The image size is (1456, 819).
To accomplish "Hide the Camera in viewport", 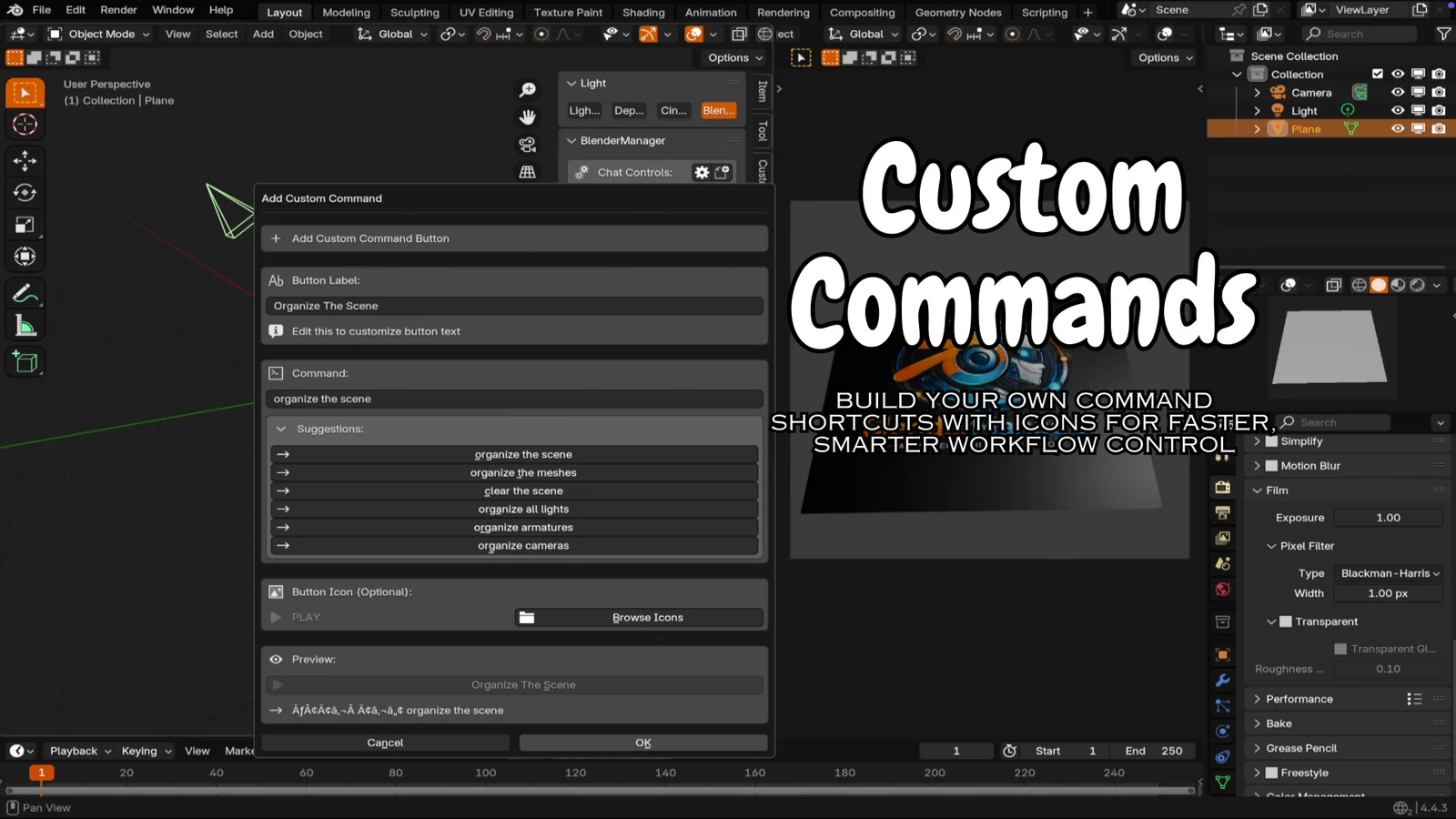I will click(x=1398, y=92).
